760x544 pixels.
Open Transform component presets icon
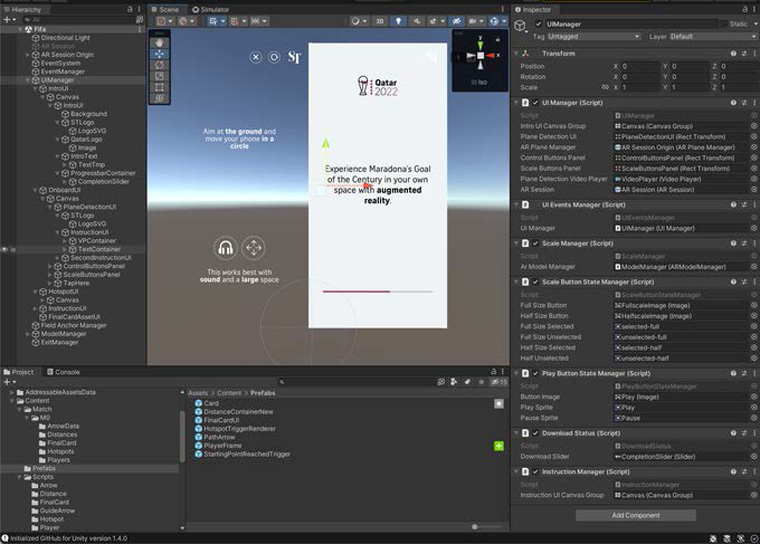744,53
